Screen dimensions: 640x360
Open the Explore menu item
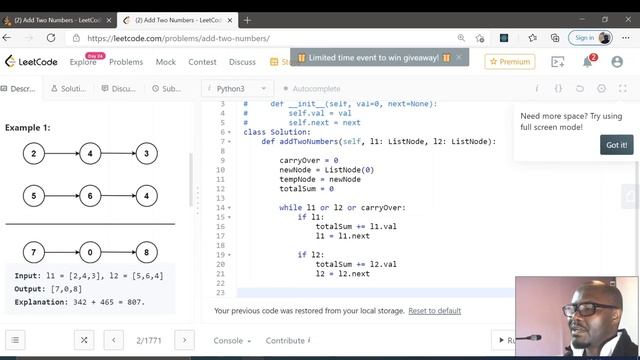(x=83, y=62)
